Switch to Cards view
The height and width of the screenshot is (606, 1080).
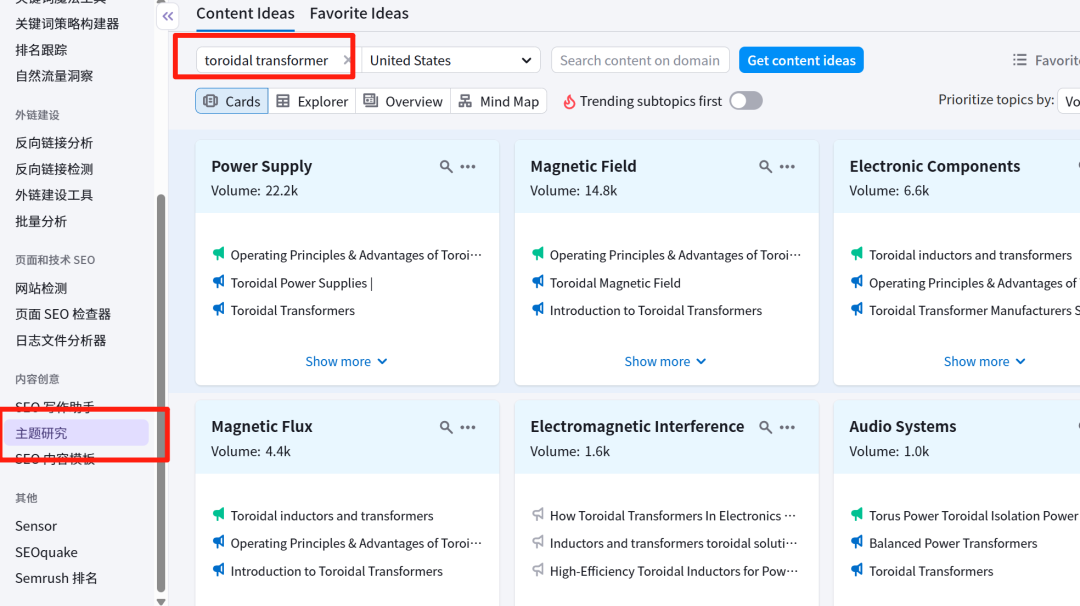coord(232,101)
